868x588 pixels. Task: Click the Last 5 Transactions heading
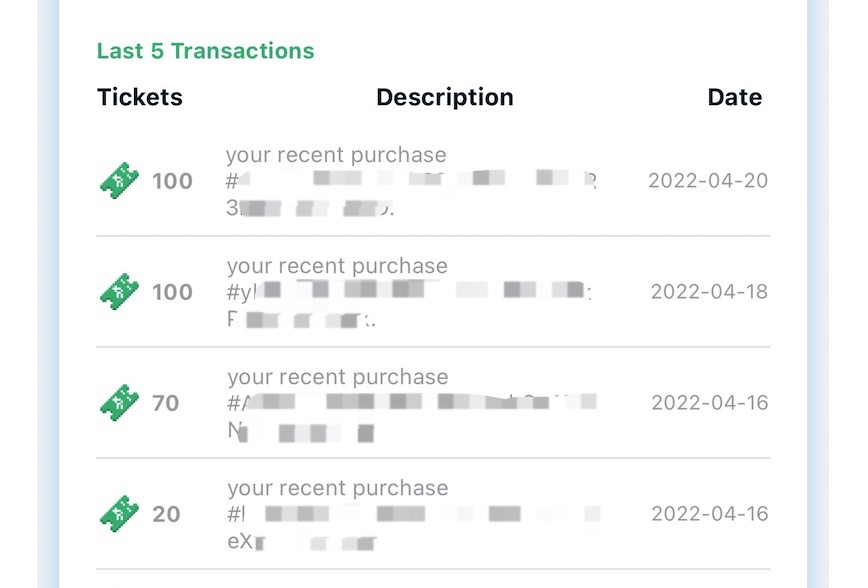(205, 50)
